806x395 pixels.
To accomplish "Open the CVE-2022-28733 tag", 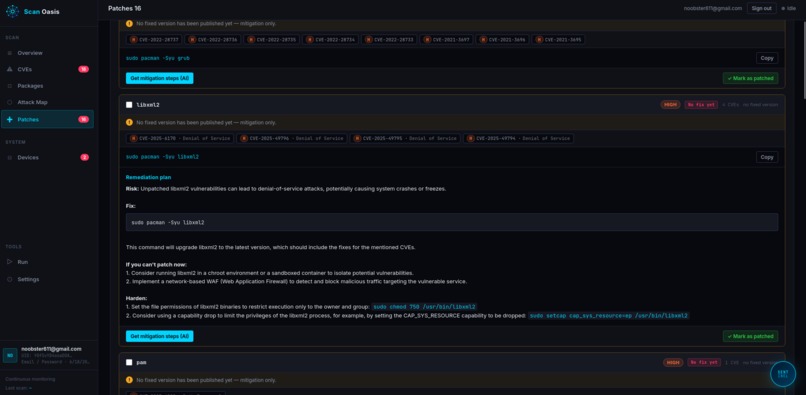I will [389, 40].
